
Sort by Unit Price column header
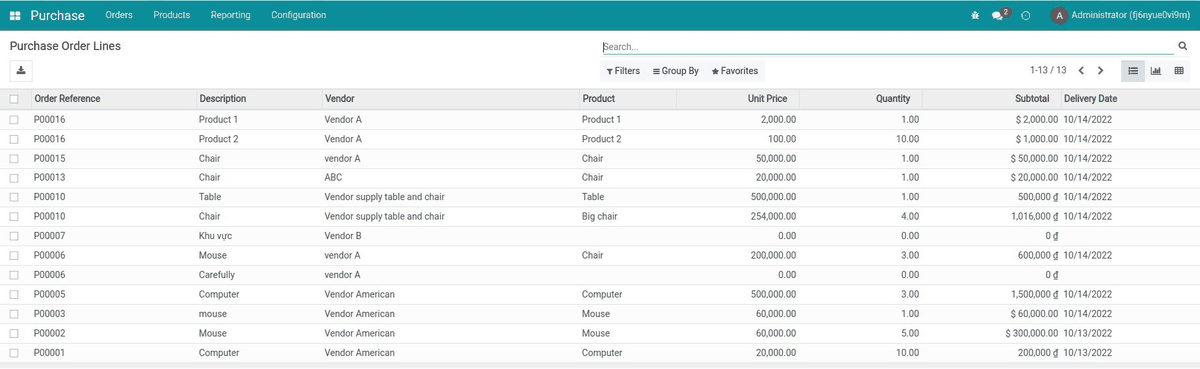(x=767, y=99)
